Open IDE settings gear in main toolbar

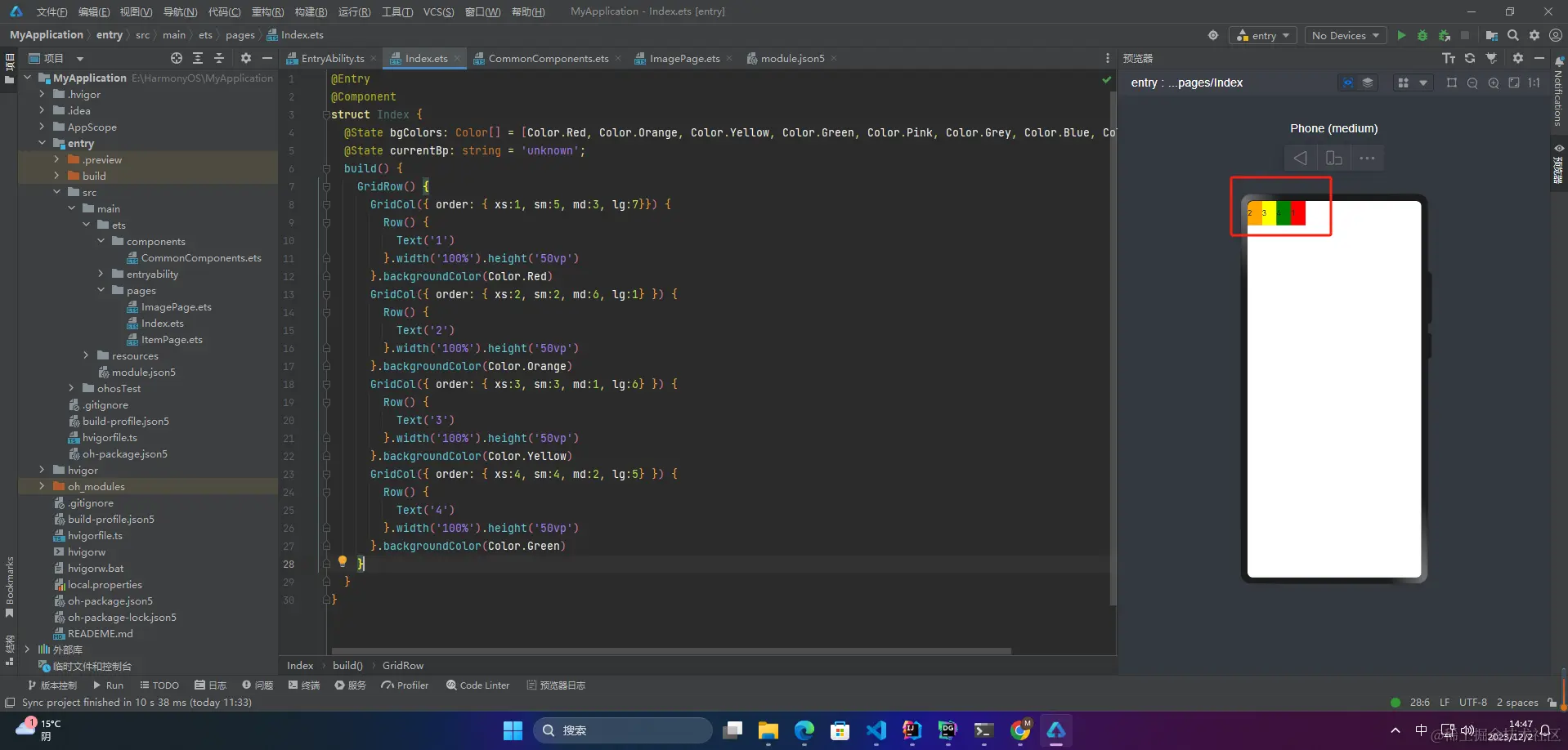pyautogui.click(x=1534, y=35)
